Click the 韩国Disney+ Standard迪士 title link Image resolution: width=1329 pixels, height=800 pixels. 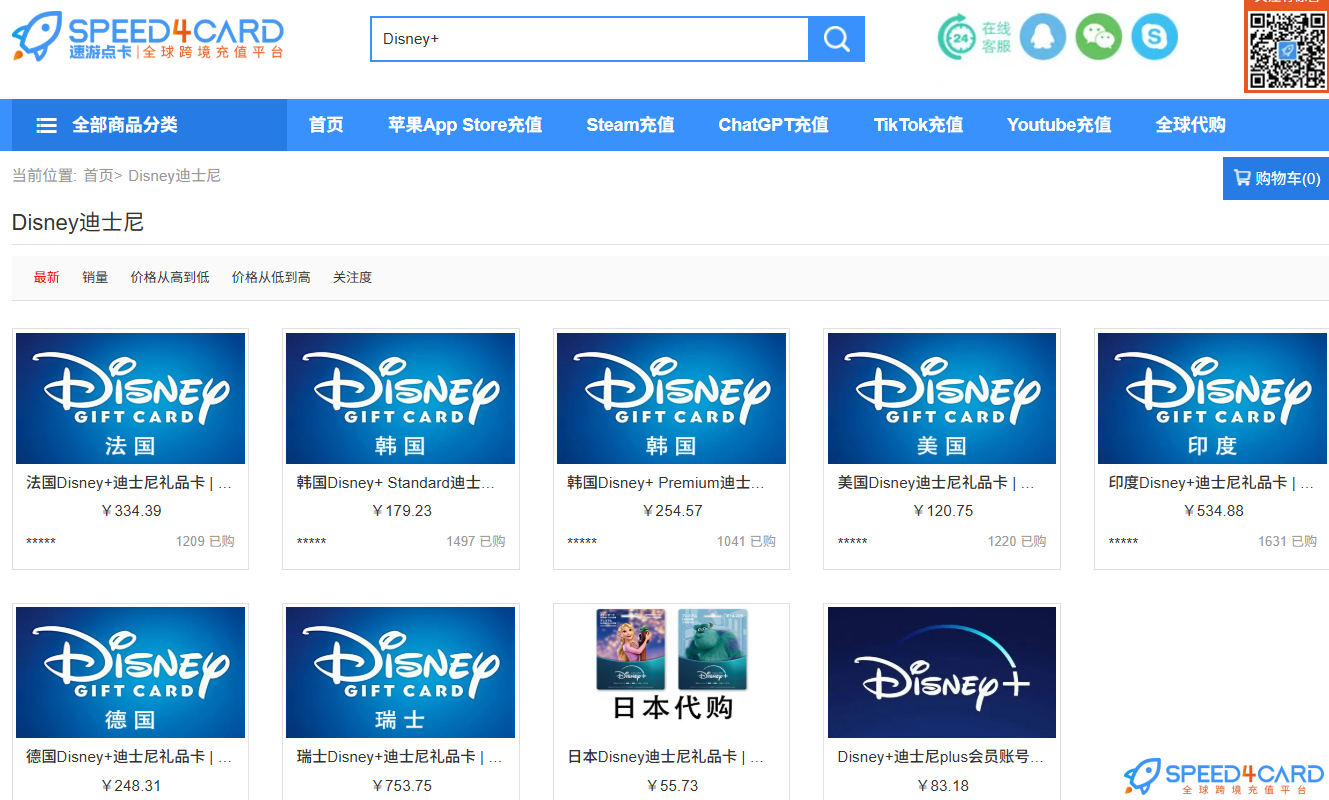point(396,483)
